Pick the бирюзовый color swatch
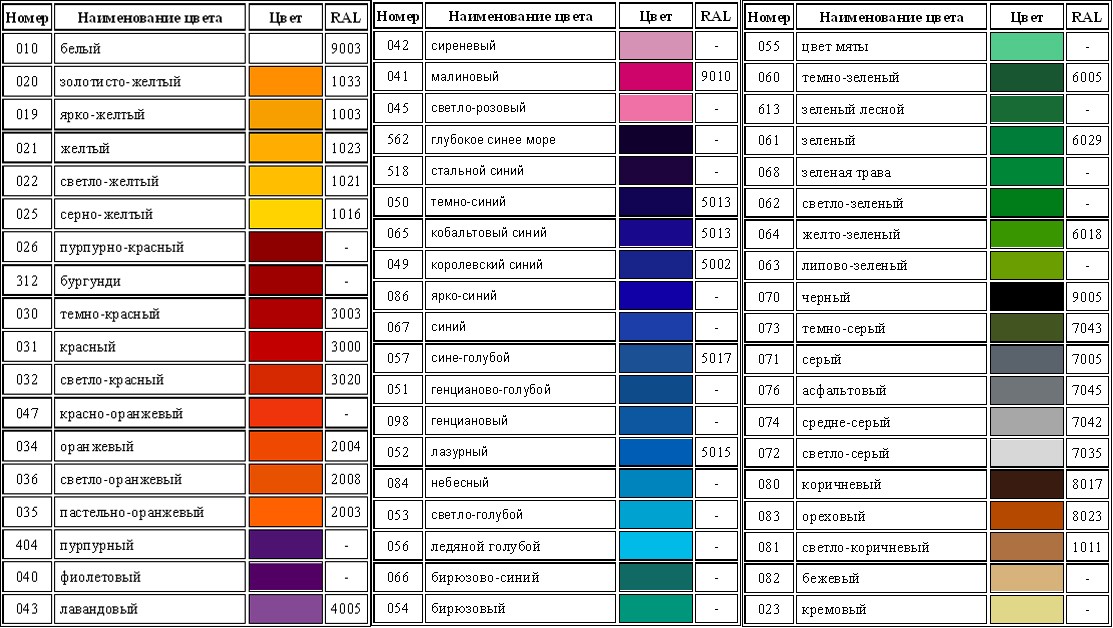The height and width of the screenshot is (628, 1113). (656, 608)
